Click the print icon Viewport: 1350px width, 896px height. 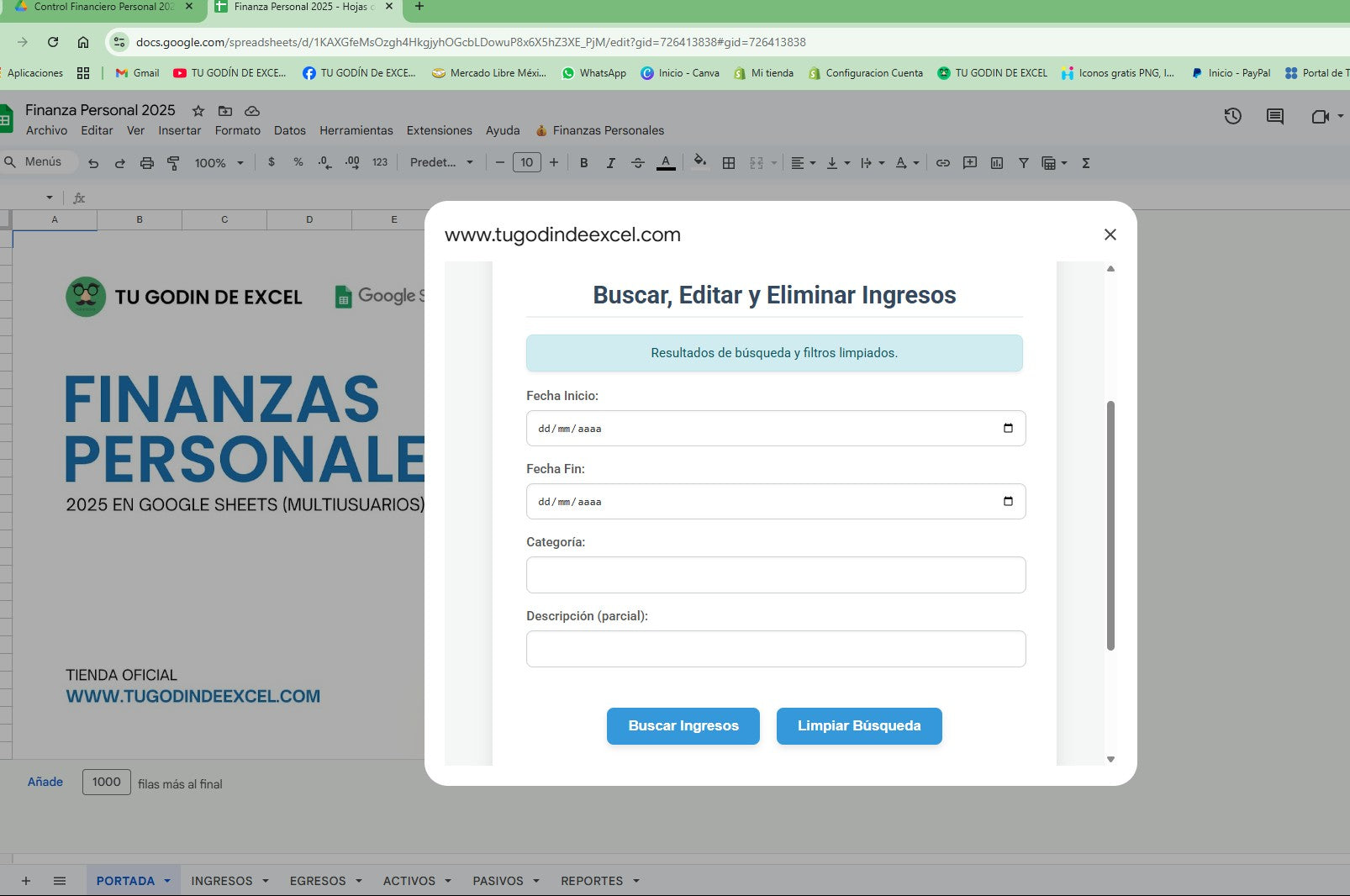(x=147, y=163)
